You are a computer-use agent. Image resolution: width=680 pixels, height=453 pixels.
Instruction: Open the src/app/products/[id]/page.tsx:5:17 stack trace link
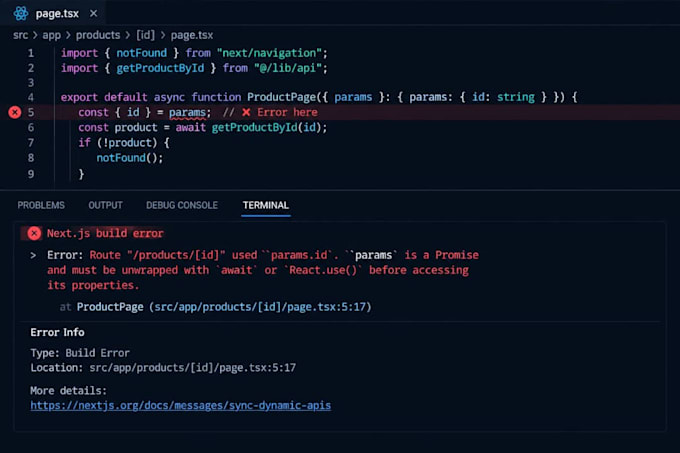click(260, 307)
